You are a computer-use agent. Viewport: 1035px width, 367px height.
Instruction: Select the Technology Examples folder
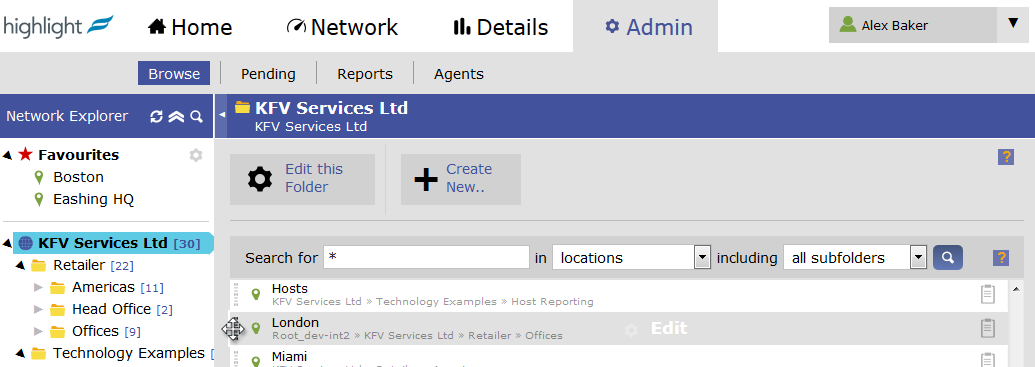coord(129,353)
